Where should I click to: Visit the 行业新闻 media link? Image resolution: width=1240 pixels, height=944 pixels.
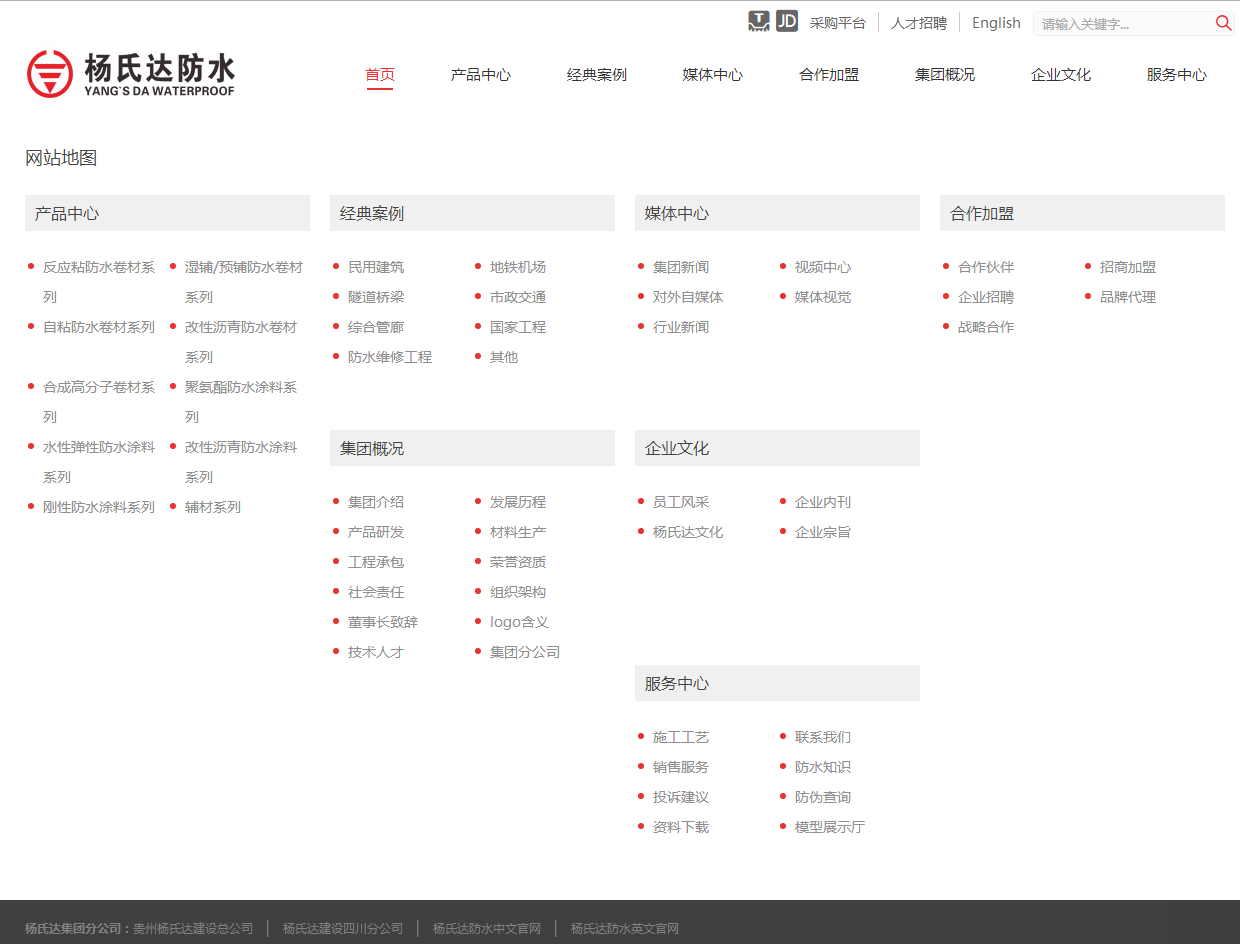point(681,327)
